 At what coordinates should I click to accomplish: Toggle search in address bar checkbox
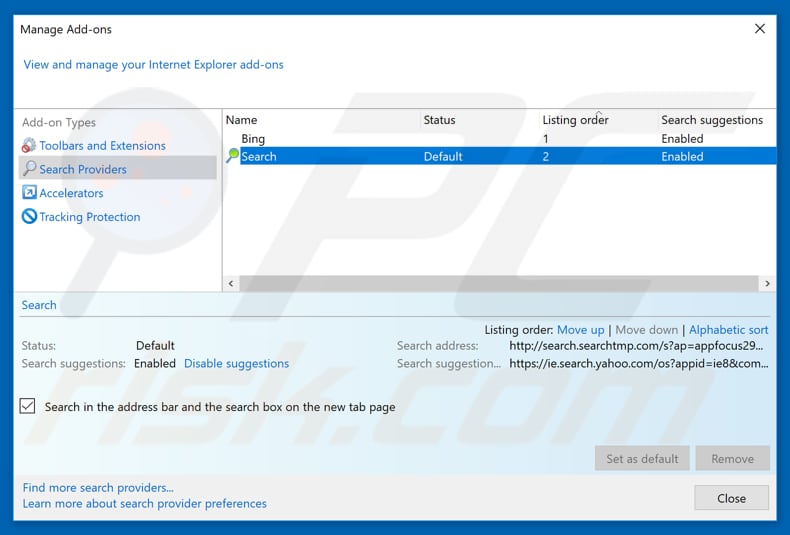click(28, 406)
